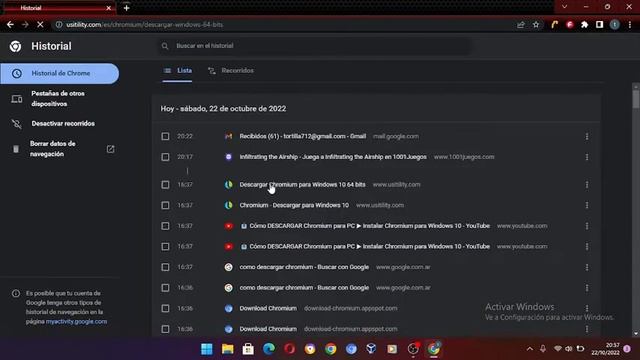Open the Chromium - Descargar para Windows 10 link
Screen dimensions: 640x360
(294, 205)
